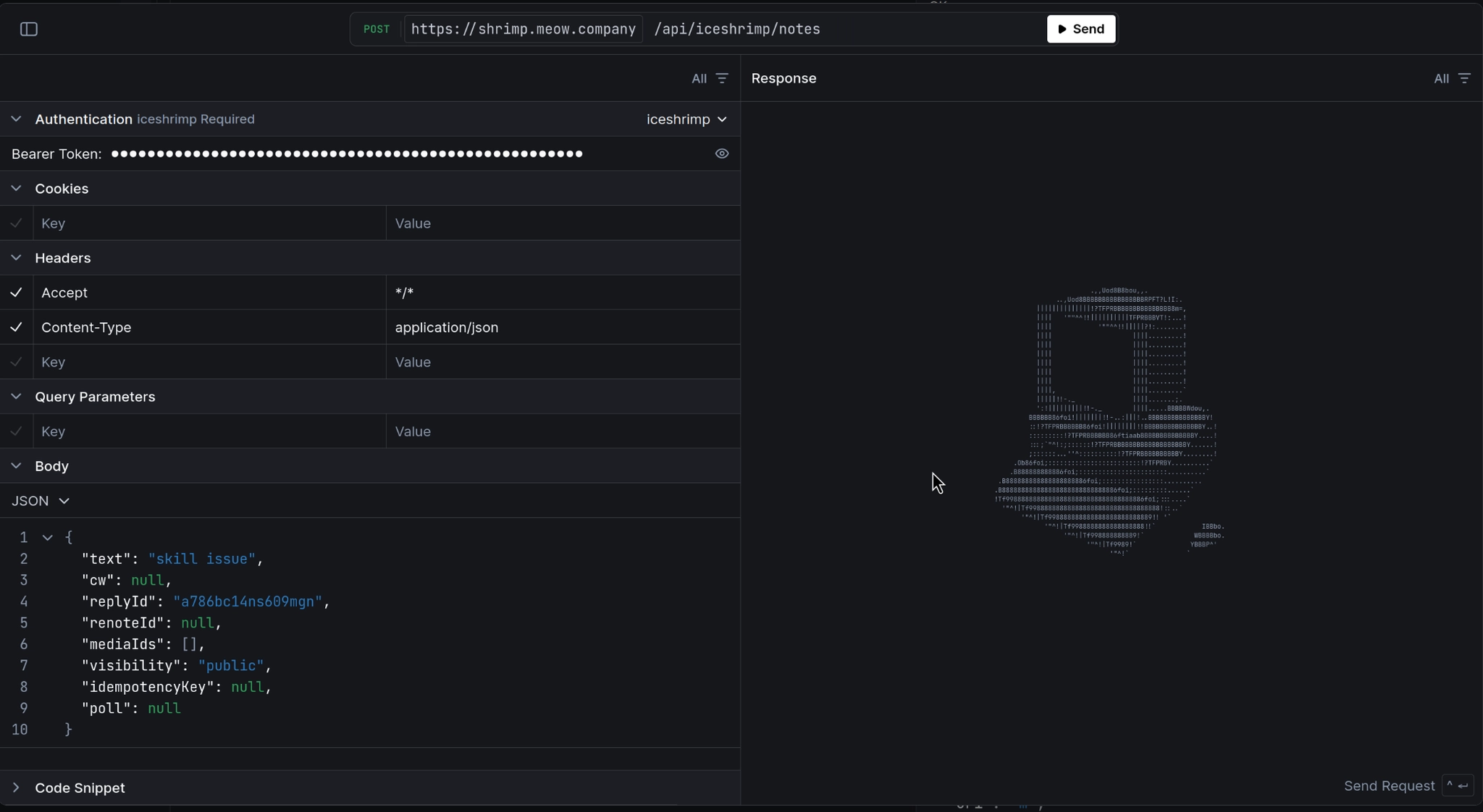Click the Send Request text link
The image size is (1483, 812).
(x=1389, y=786)
